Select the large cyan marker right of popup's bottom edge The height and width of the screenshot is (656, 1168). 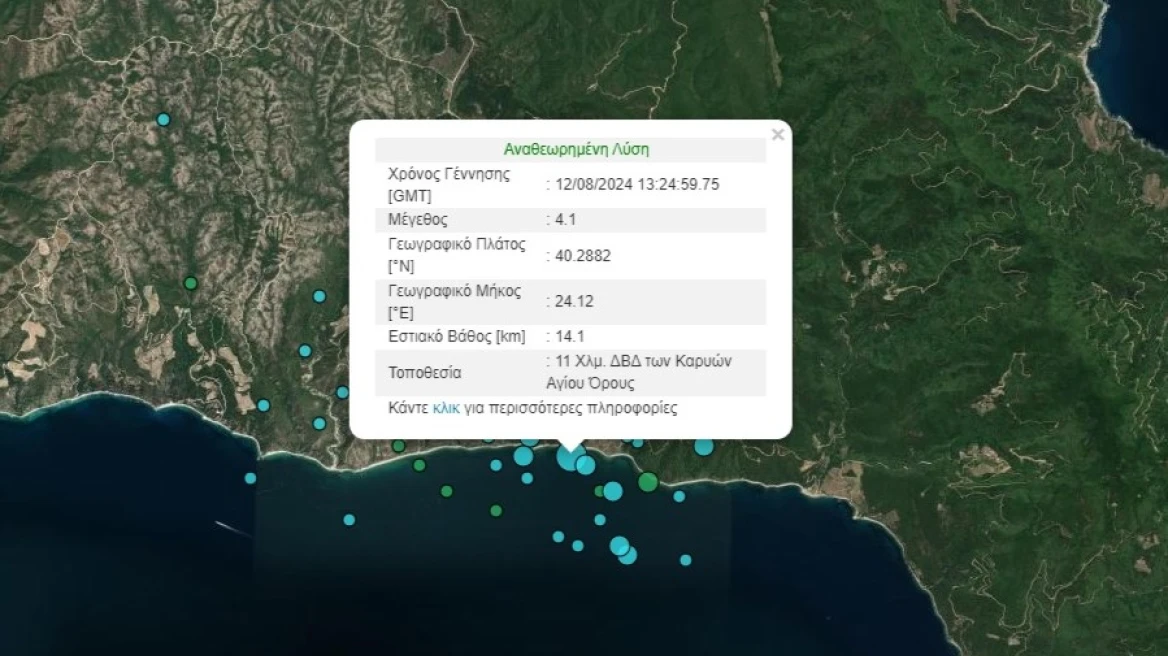point(704,446)
